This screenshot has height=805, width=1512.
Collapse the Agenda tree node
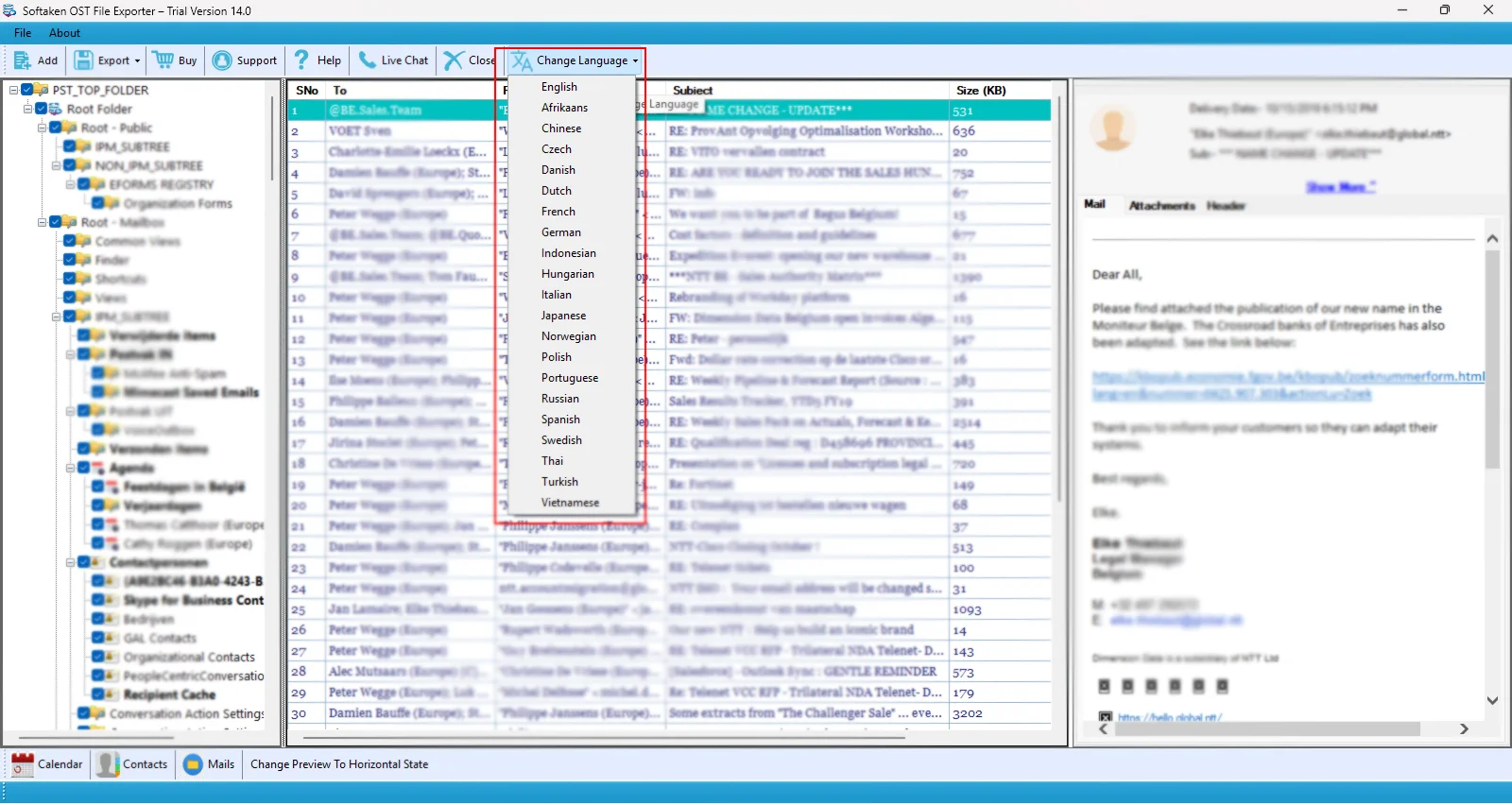(x=70, y=468)
